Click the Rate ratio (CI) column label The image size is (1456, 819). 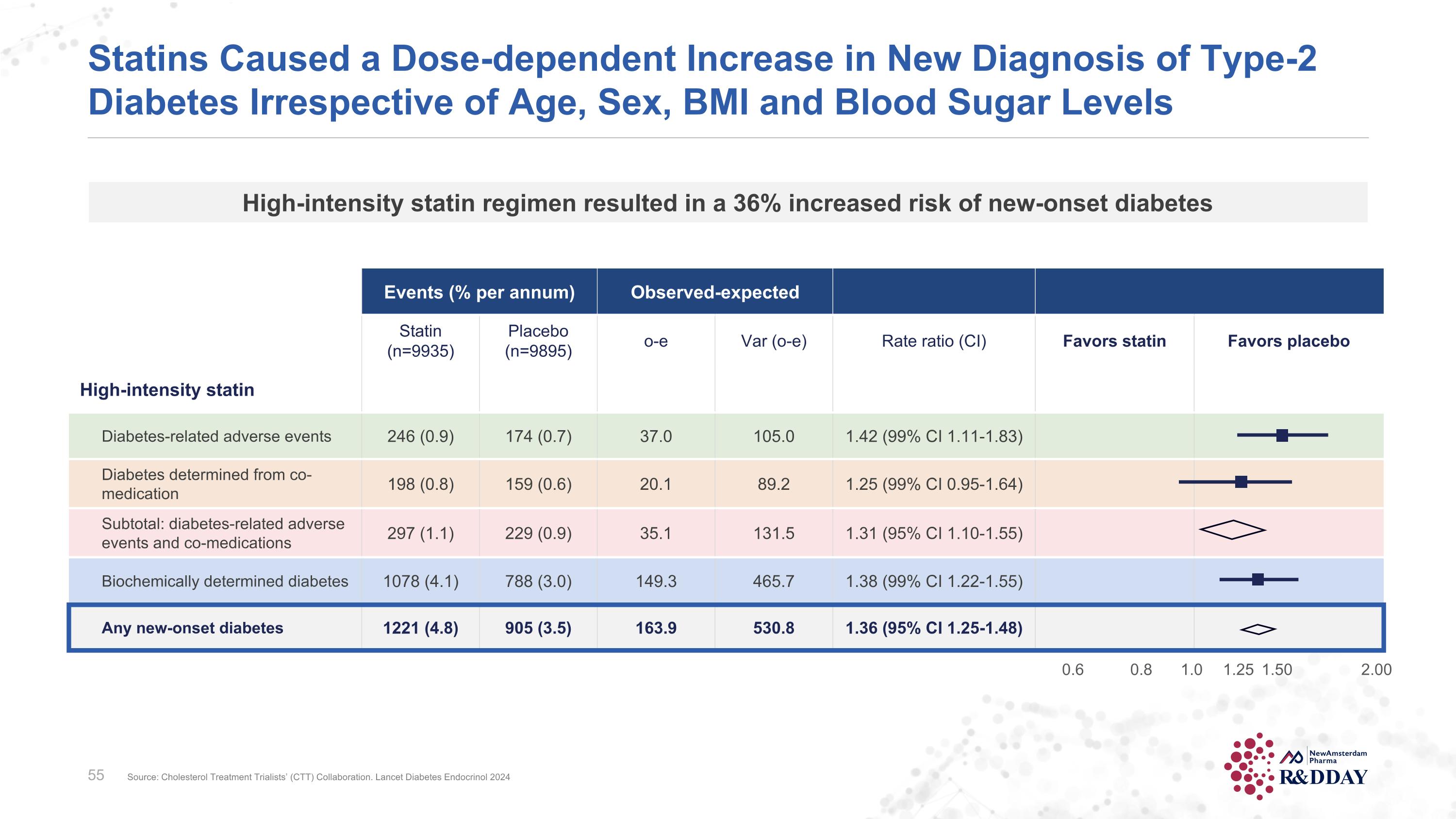click(934, 341)
